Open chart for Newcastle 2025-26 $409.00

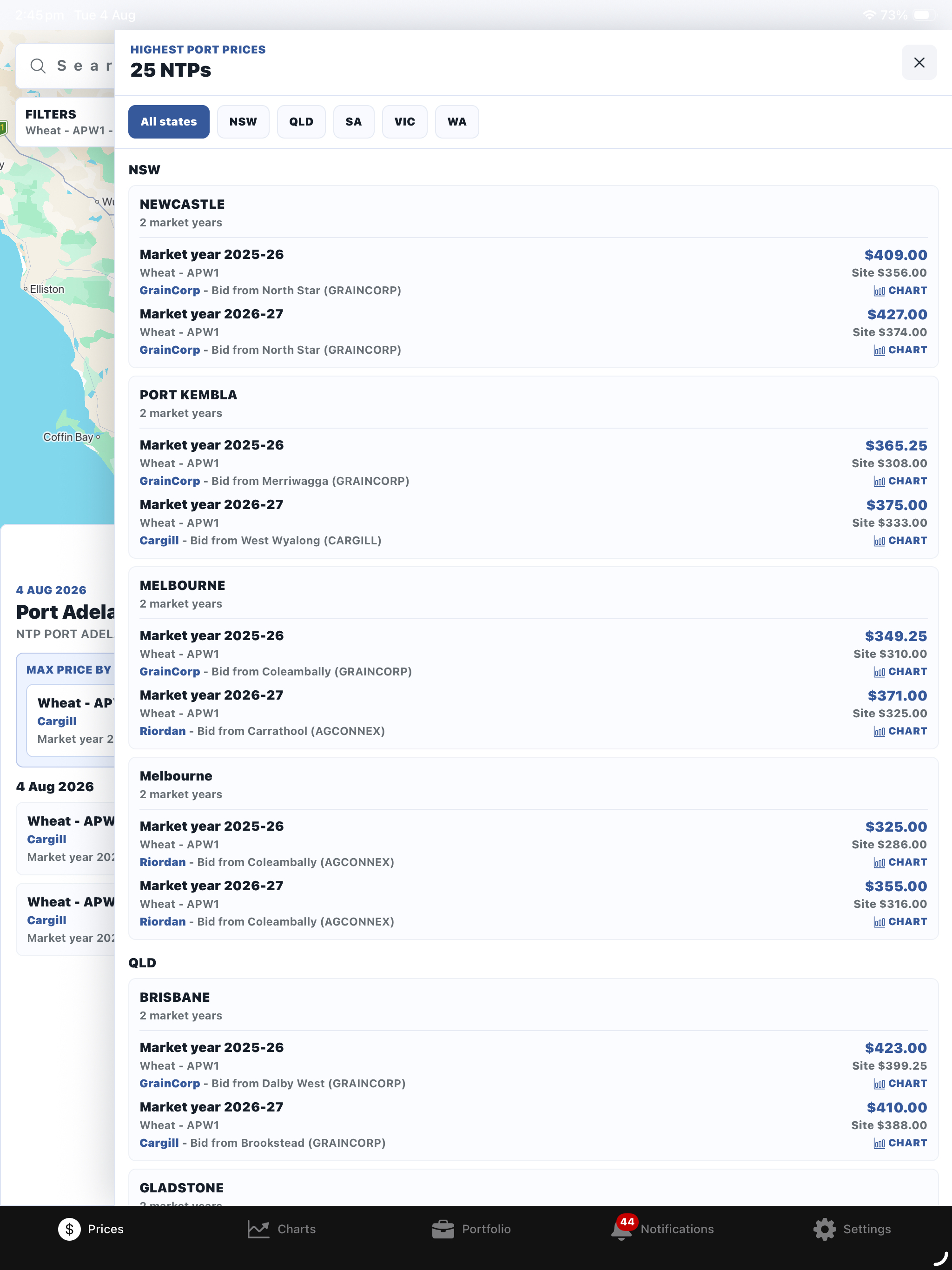tap(900, 291)
